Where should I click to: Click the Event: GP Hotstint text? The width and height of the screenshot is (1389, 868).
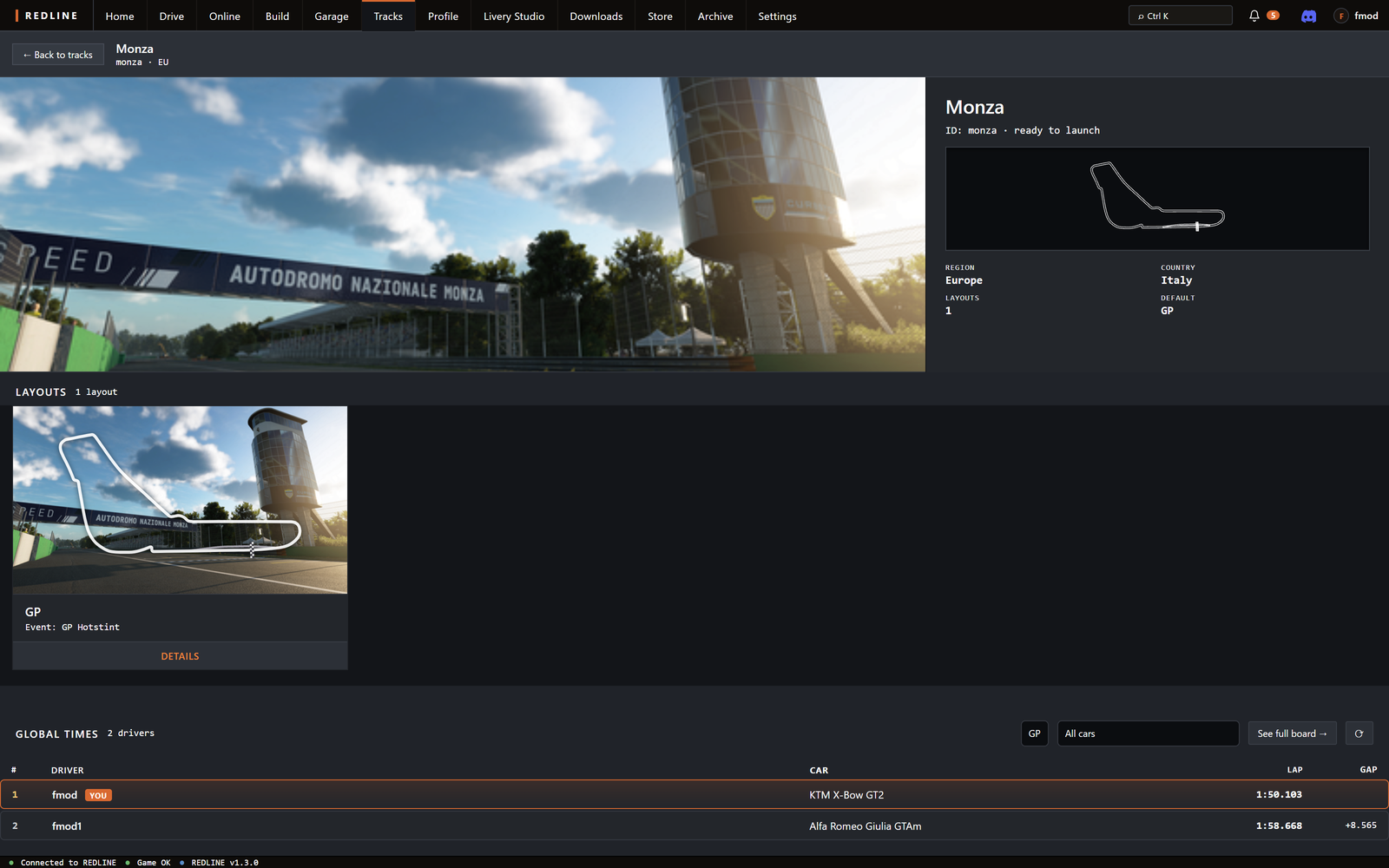pyautogui.click(x=72, y=628)
